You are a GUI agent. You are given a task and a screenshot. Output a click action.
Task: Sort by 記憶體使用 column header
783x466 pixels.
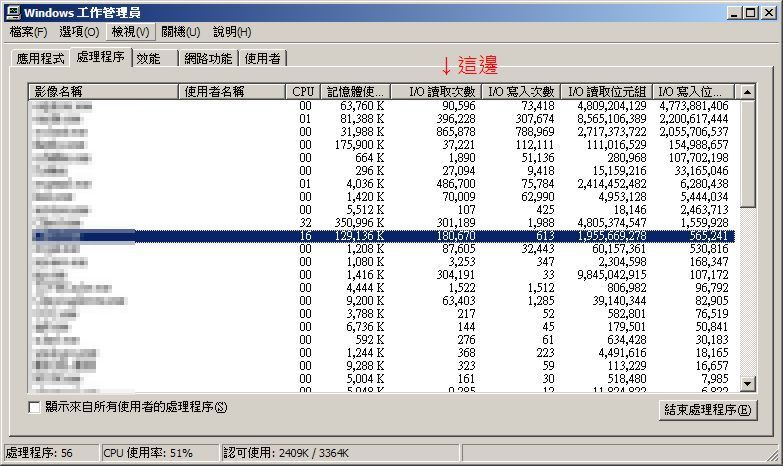pyautogui.click(x=354, y=91)
